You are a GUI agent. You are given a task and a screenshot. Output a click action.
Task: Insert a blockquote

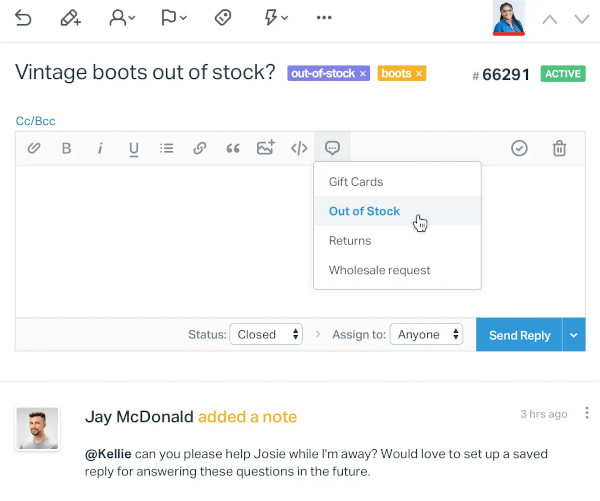(x=233, y=148)
